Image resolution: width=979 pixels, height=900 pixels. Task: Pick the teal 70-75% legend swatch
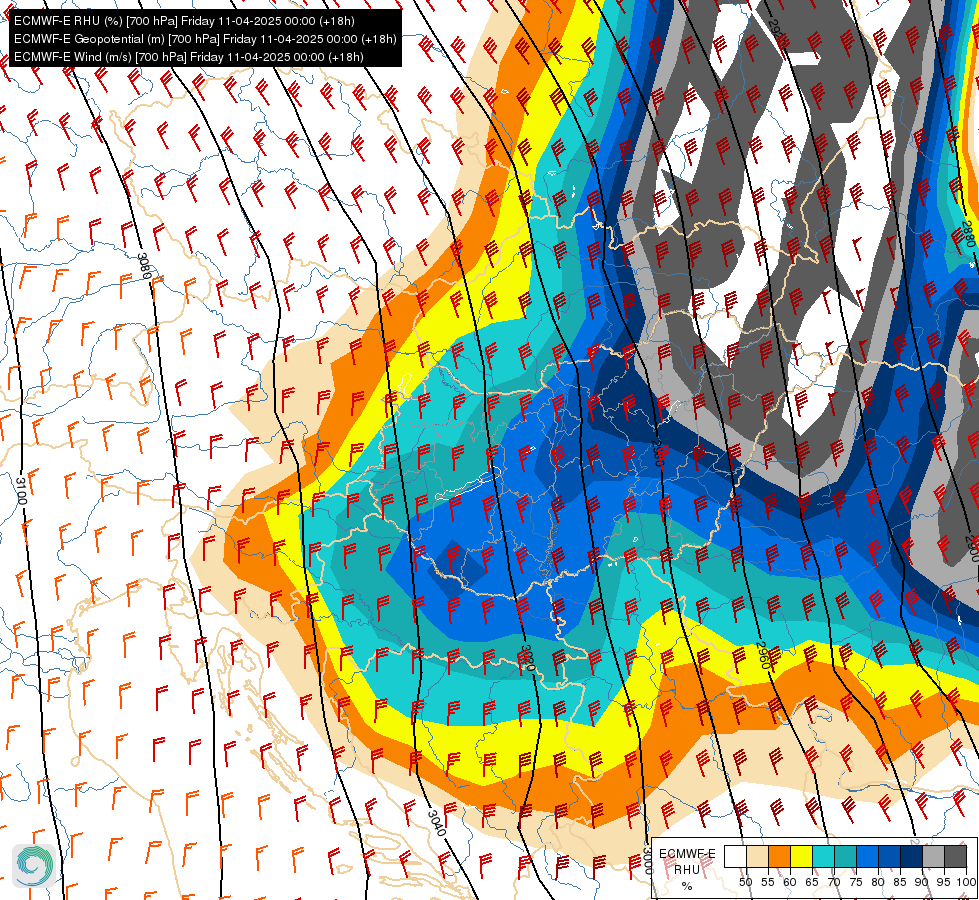click(845, 857)
